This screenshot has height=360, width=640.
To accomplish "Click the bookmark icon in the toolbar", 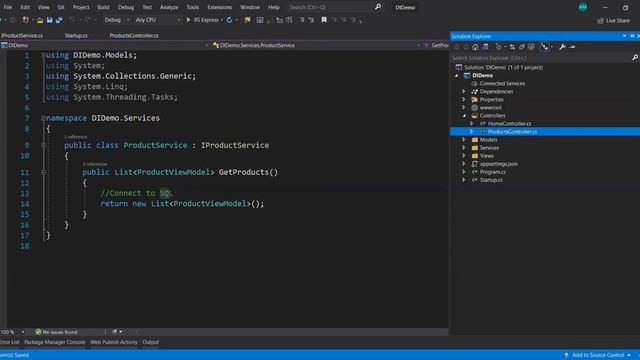I will click(324, 20).
